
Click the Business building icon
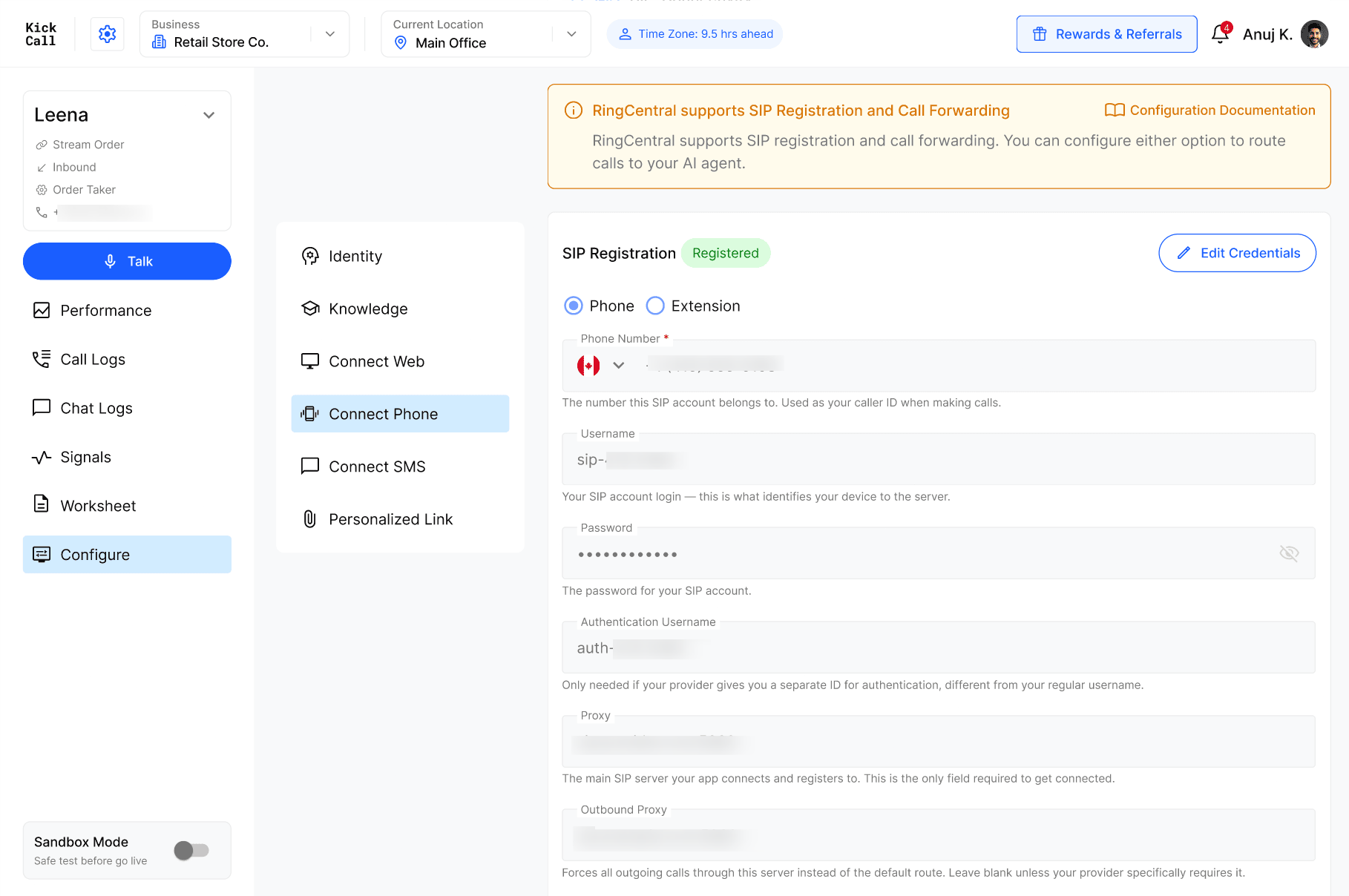(x=159, y=42)
